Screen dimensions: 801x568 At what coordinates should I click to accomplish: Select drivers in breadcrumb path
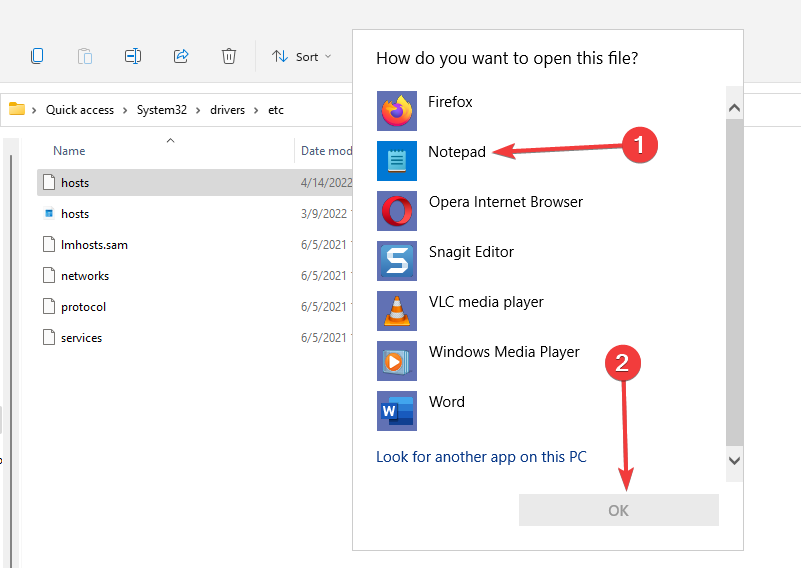point(227,110)
